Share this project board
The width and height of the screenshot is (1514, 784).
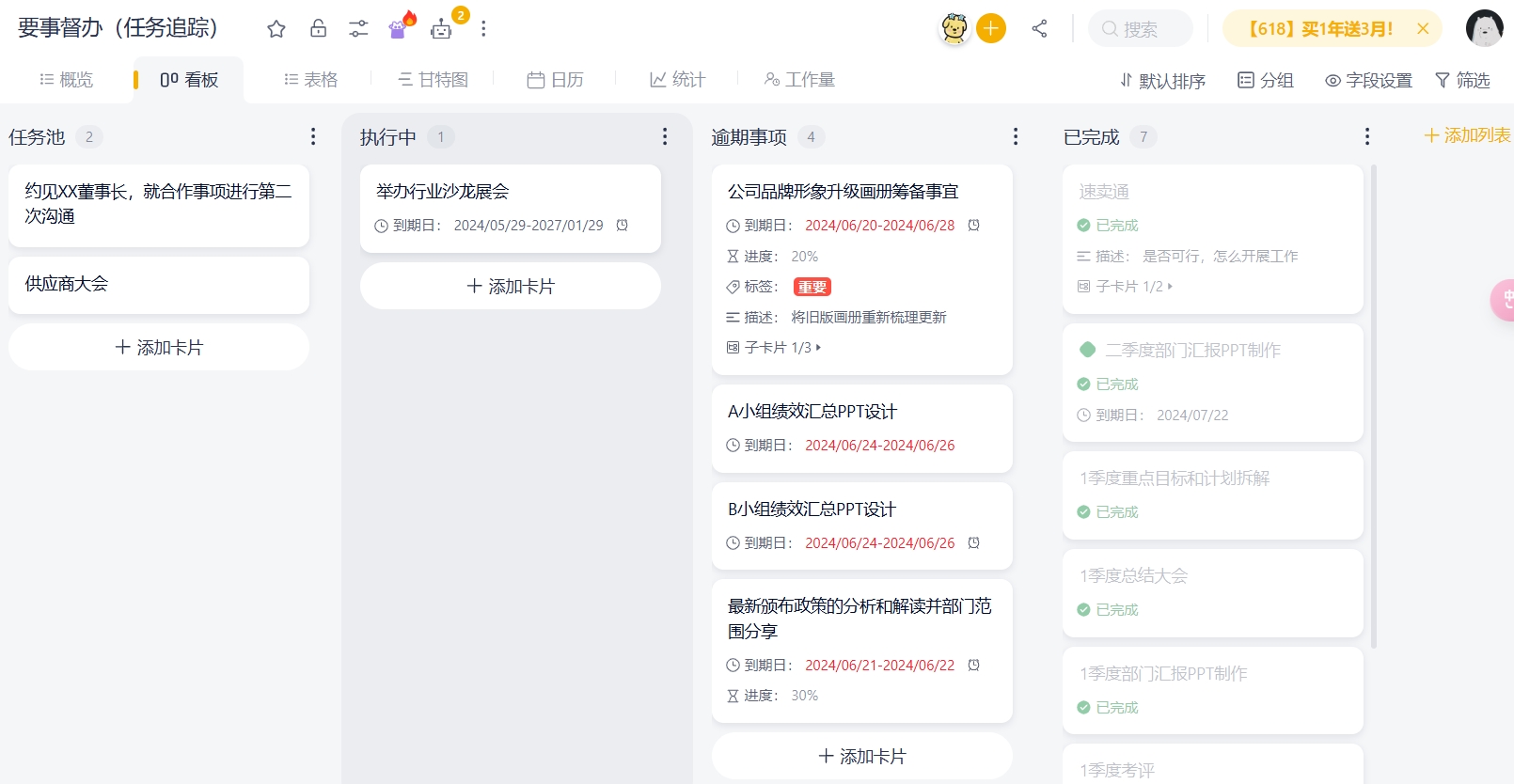[1039, 28]
